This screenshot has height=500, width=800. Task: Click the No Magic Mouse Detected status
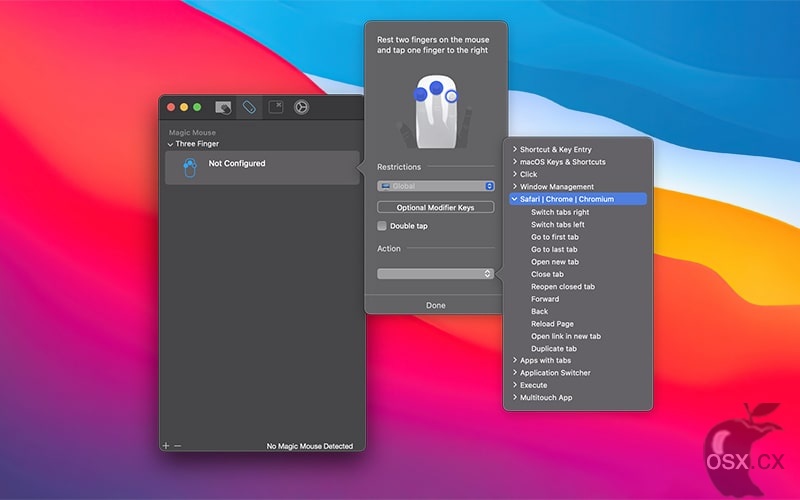click(x=310, y=446)
